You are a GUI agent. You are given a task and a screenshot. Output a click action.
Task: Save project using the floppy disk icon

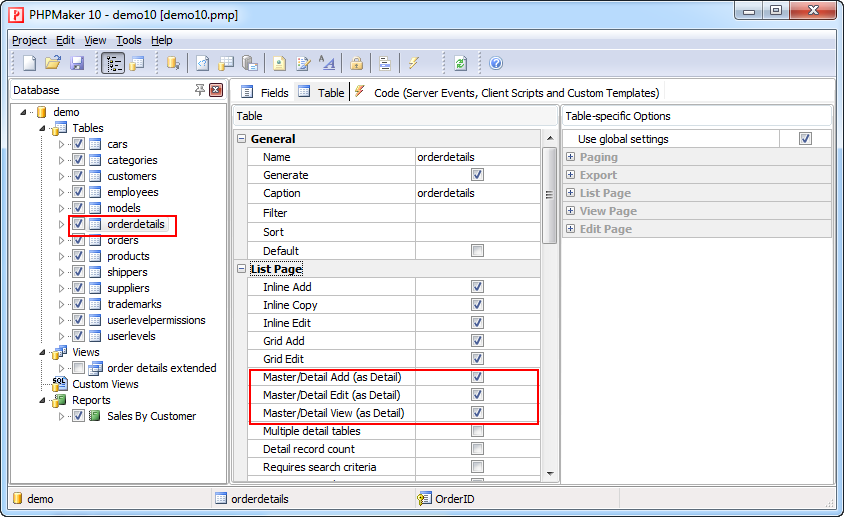pos(77,64)
